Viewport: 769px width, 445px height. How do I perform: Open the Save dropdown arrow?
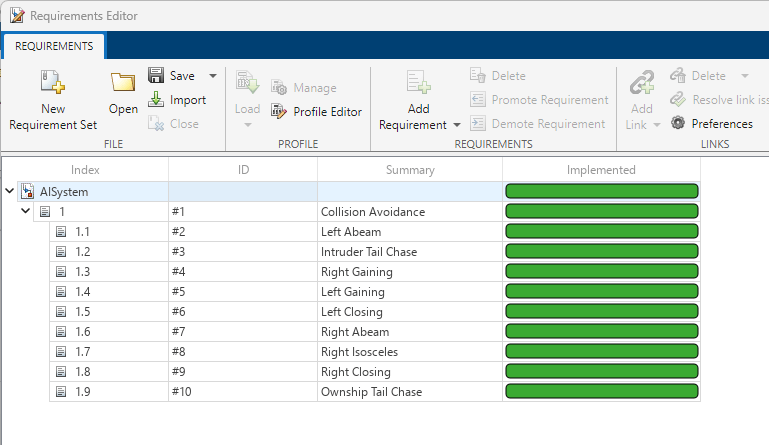tap(213, 76)
